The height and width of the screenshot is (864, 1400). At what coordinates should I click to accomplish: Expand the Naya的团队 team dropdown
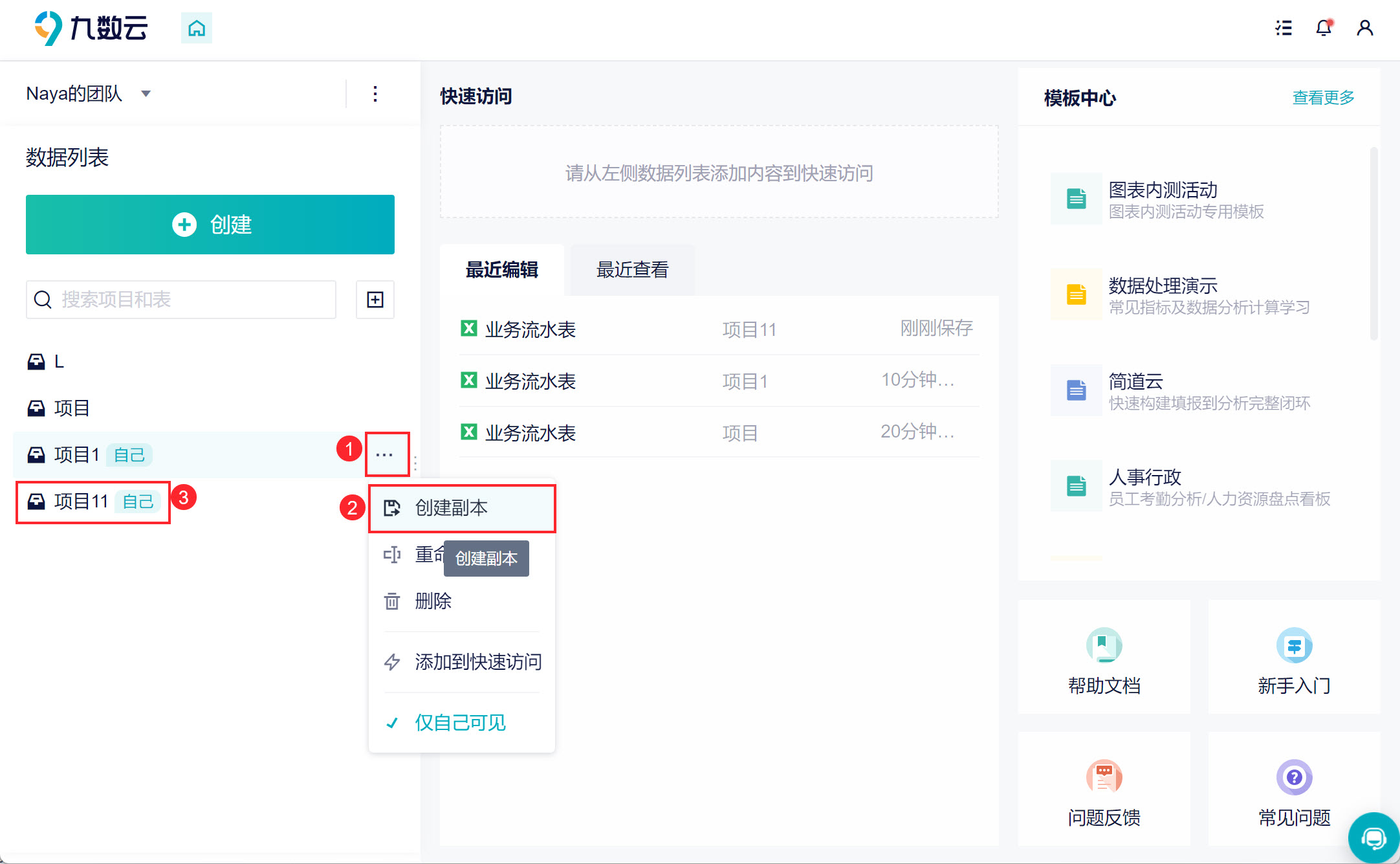(146, 94)
